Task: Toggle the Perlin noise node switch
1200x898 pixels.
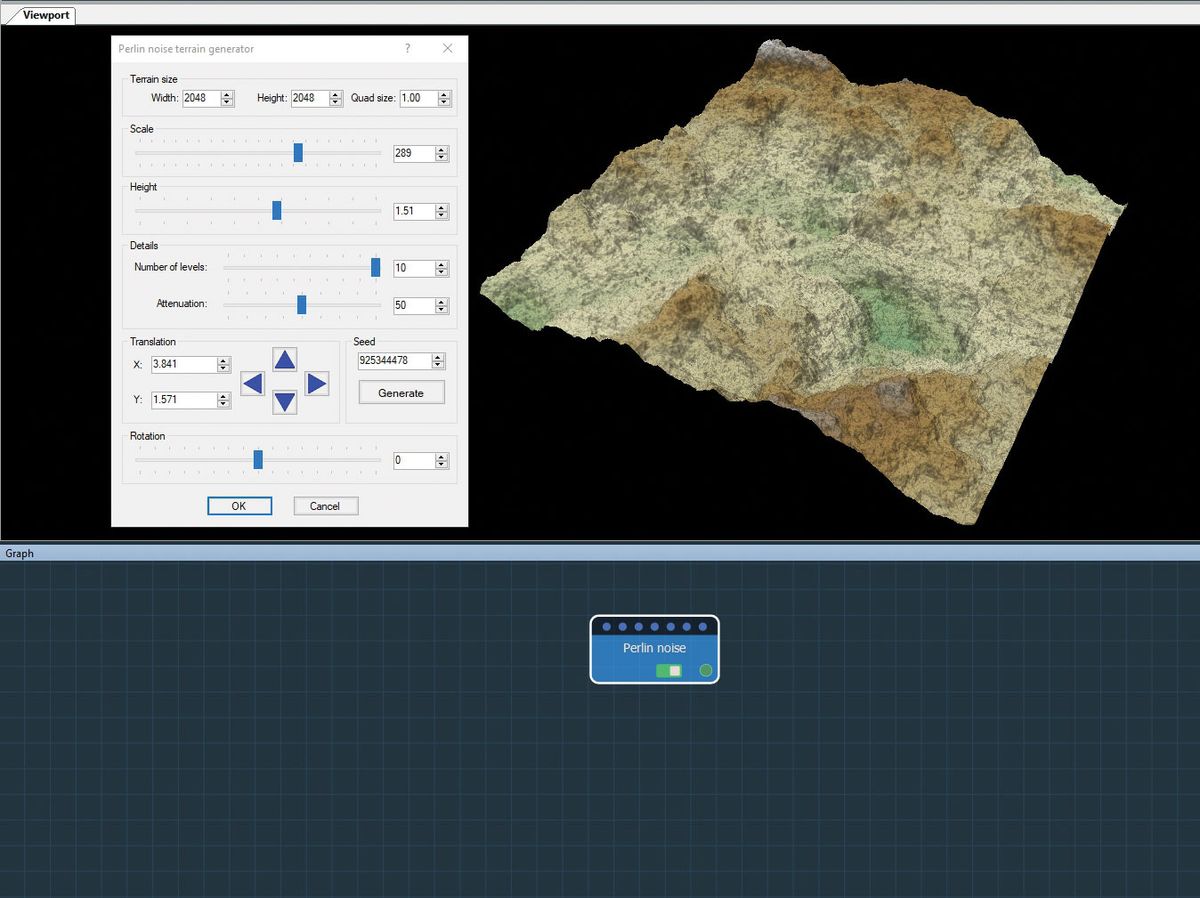Action: [669, 670]
